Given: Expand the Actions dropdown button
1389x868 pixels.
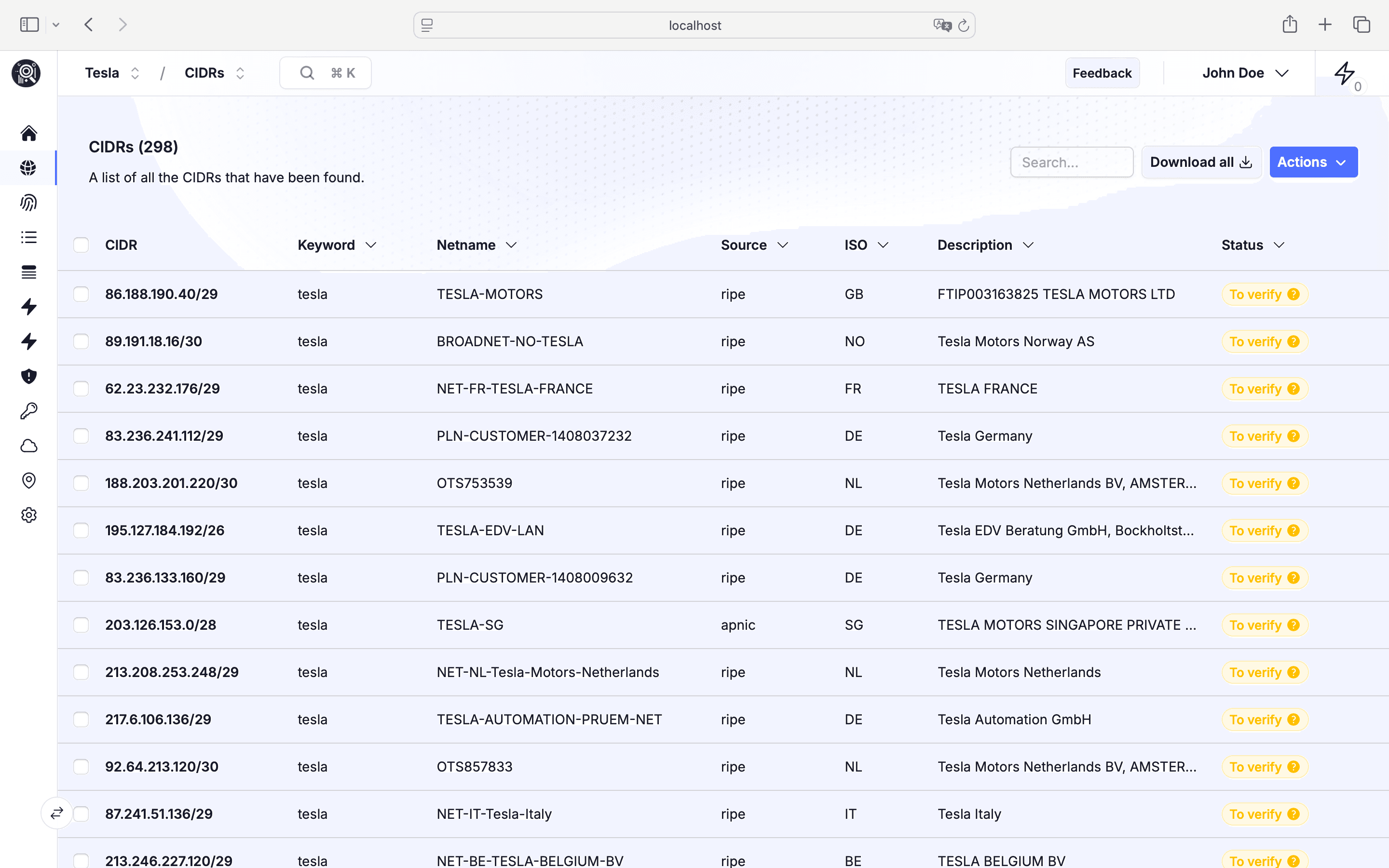Looking at the screenshot, I should (x=1313, y=163).
